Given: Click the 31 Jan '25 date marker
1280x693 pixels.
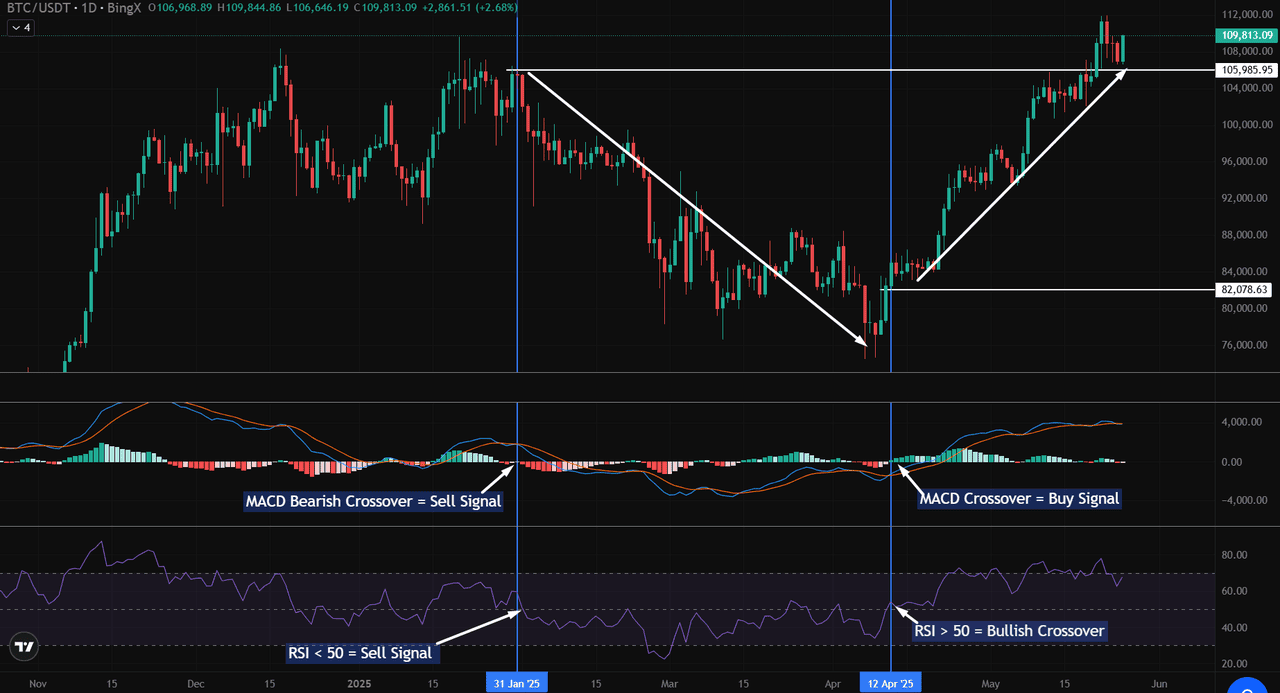Looking at the screenshot, I should coord(517,684).
